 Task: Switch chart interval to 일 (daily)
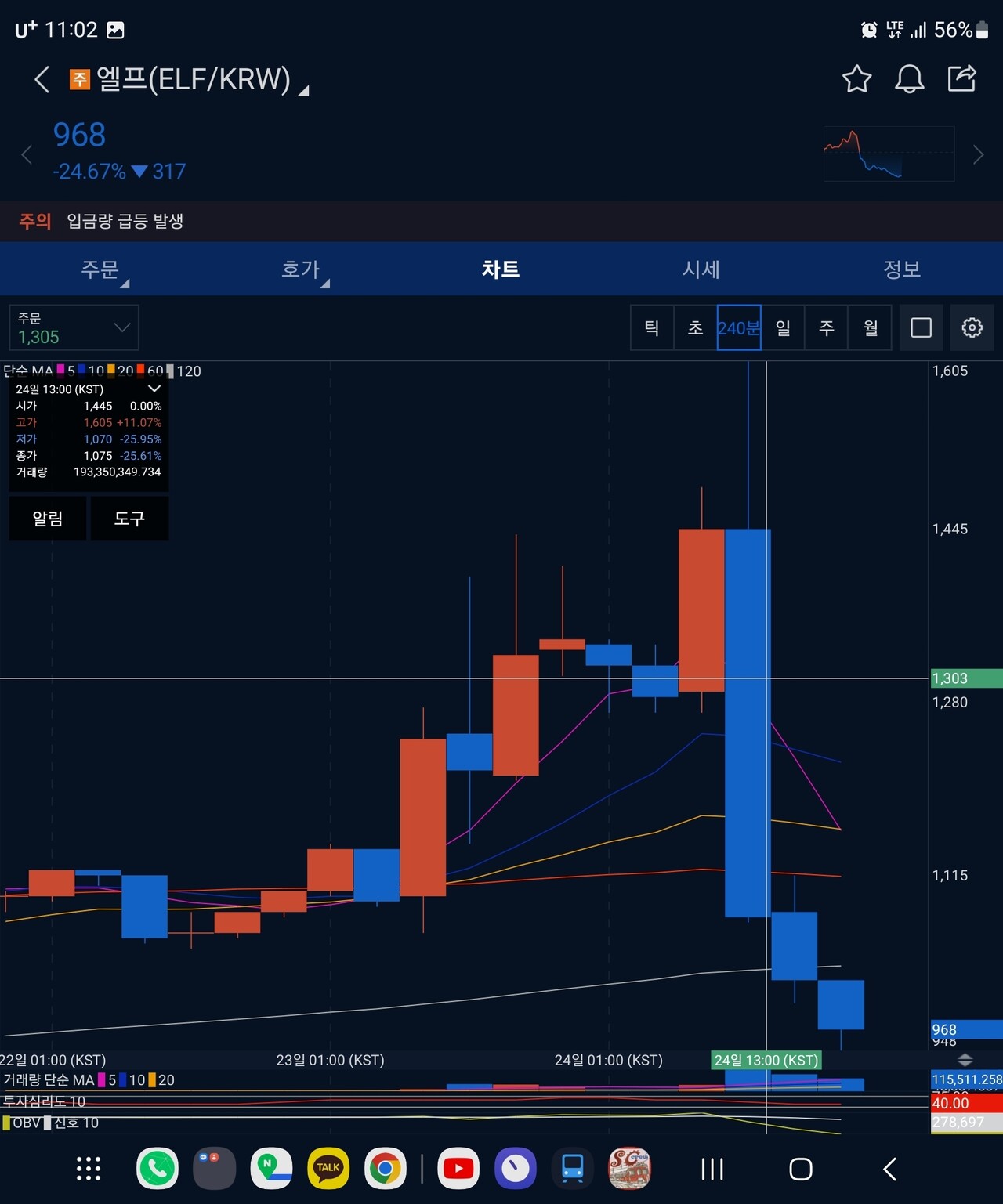pos(783,327)
